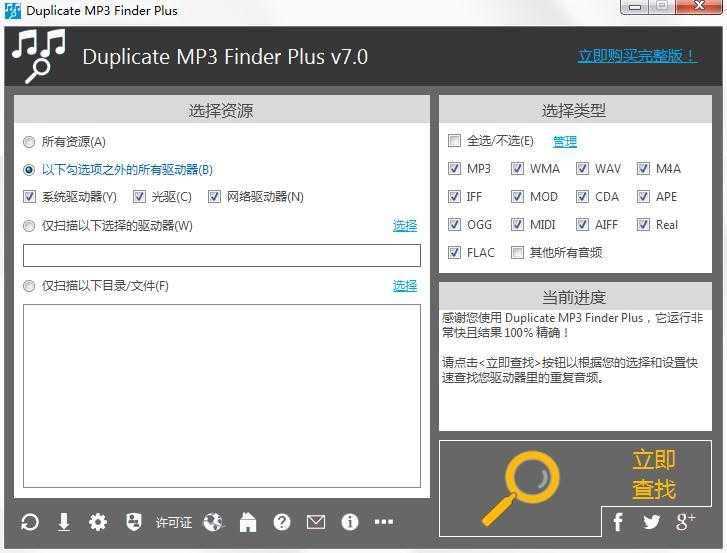
Task: Uncheck the MOD file type
Action: (x=517, y=197)
